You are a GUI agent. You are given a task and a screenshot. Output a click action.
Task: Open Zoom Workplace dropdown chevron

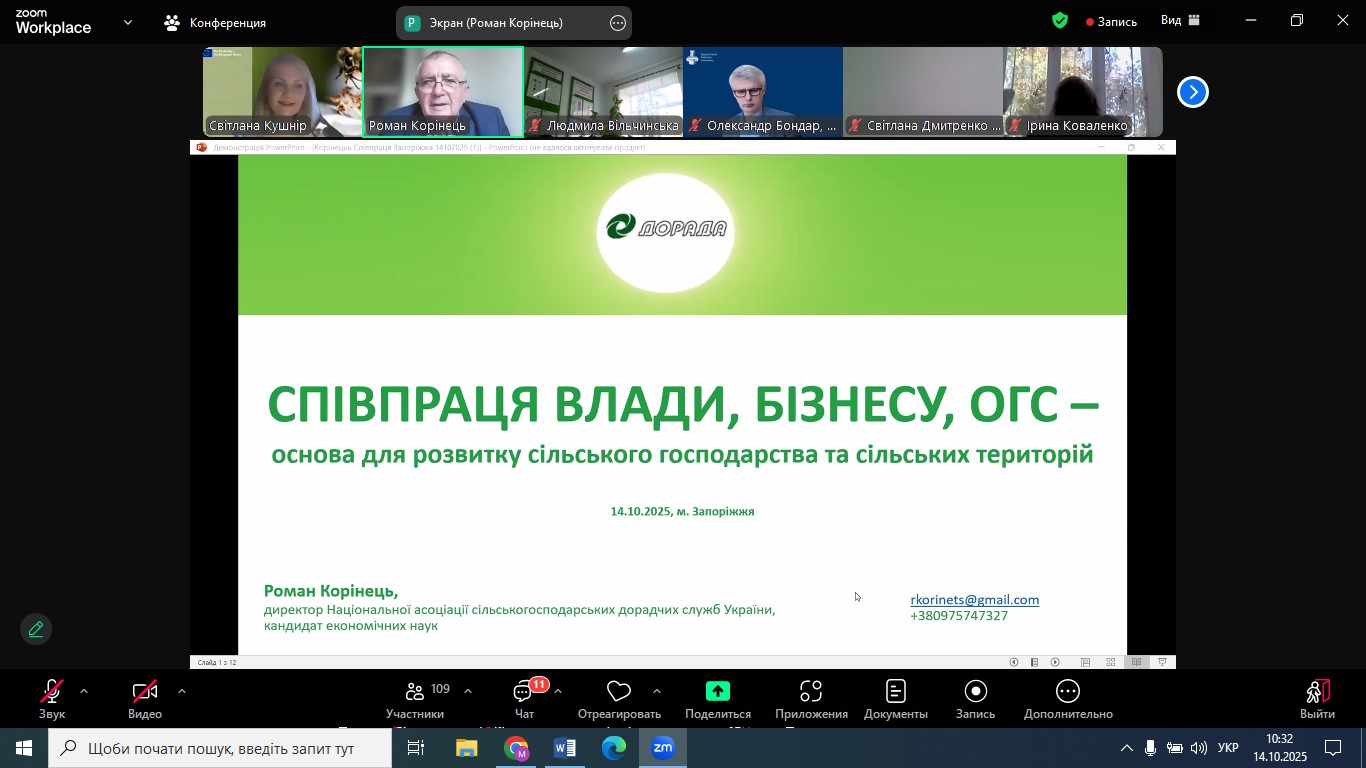click(127, 22)
